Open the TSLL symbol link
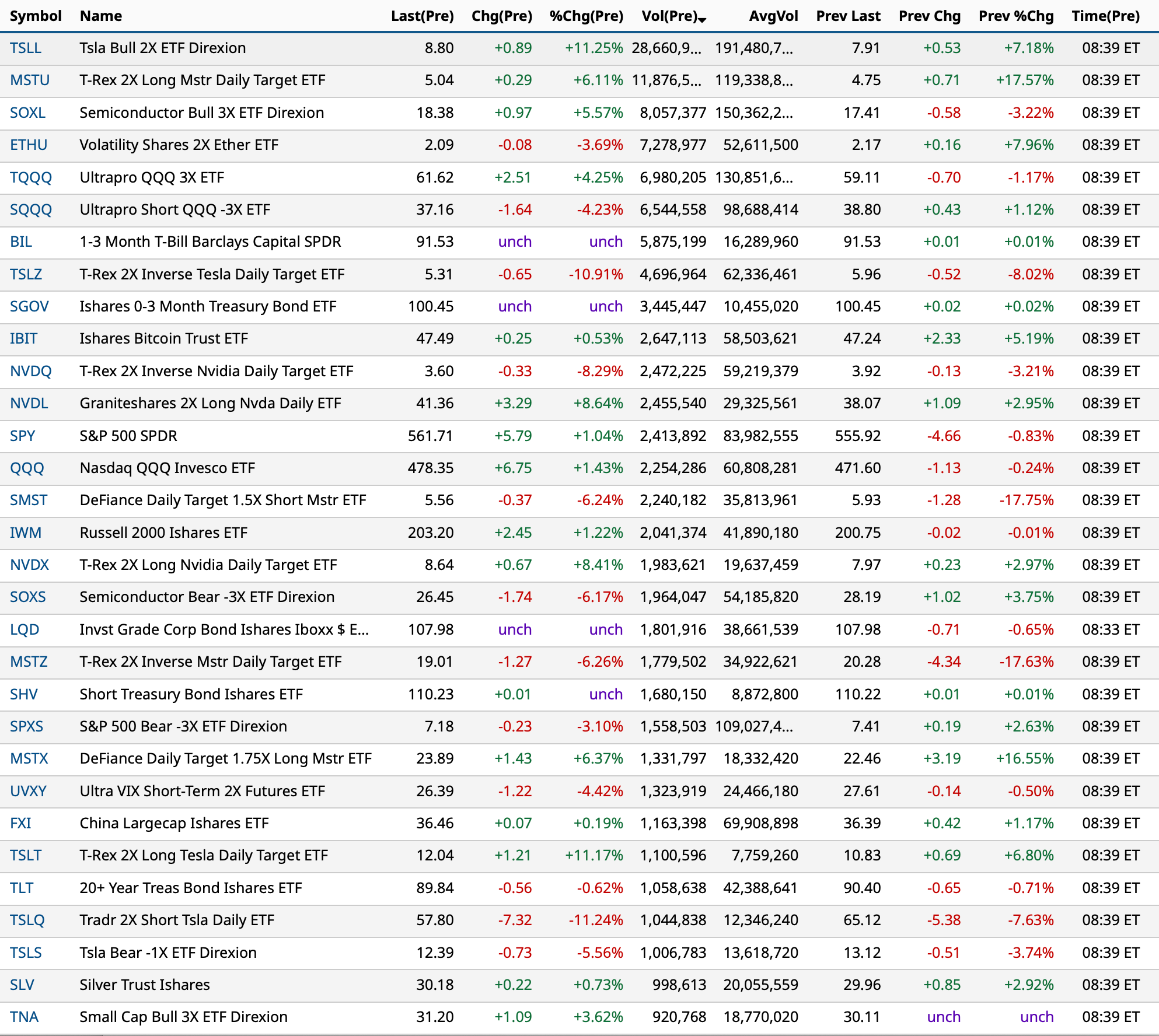This screenshot has width=1159, height=1036. pos(26,48)
